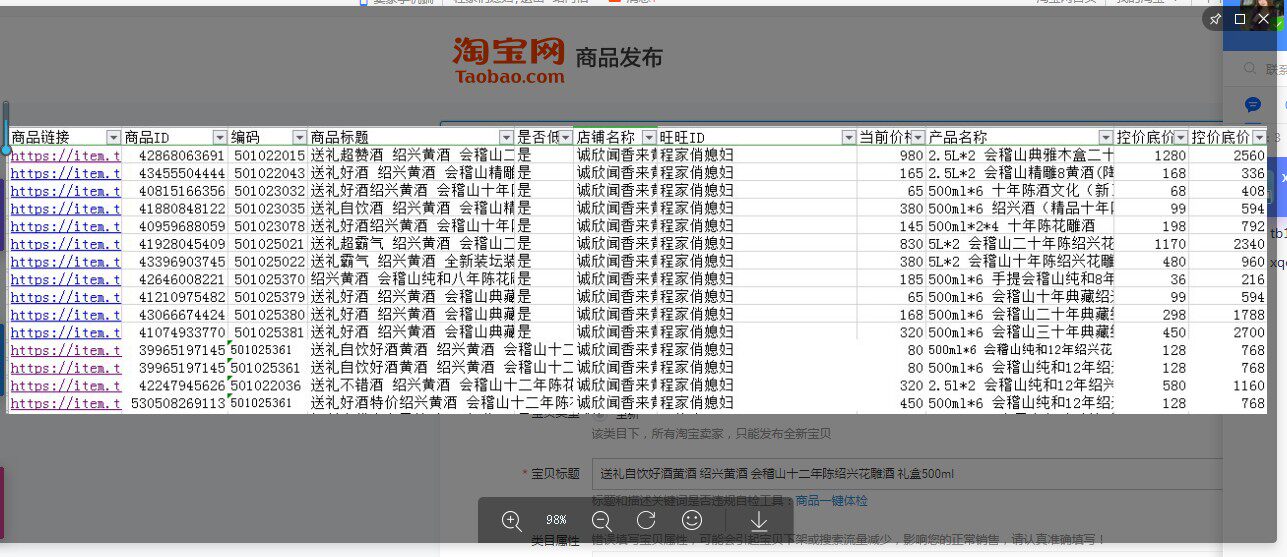Open the 店铺名称 column filter dropdown

648,137
